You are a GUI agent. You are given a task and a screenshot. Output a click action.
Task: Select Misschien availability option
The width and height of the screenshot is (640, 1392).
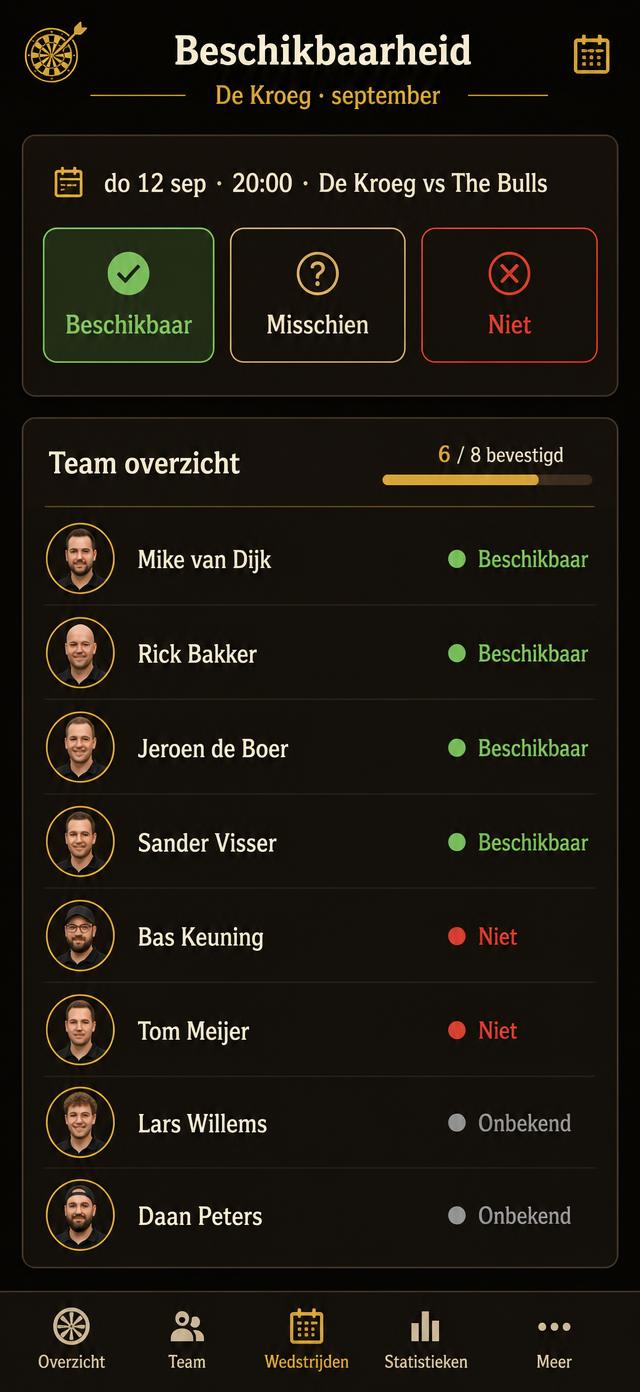(317, 295)
